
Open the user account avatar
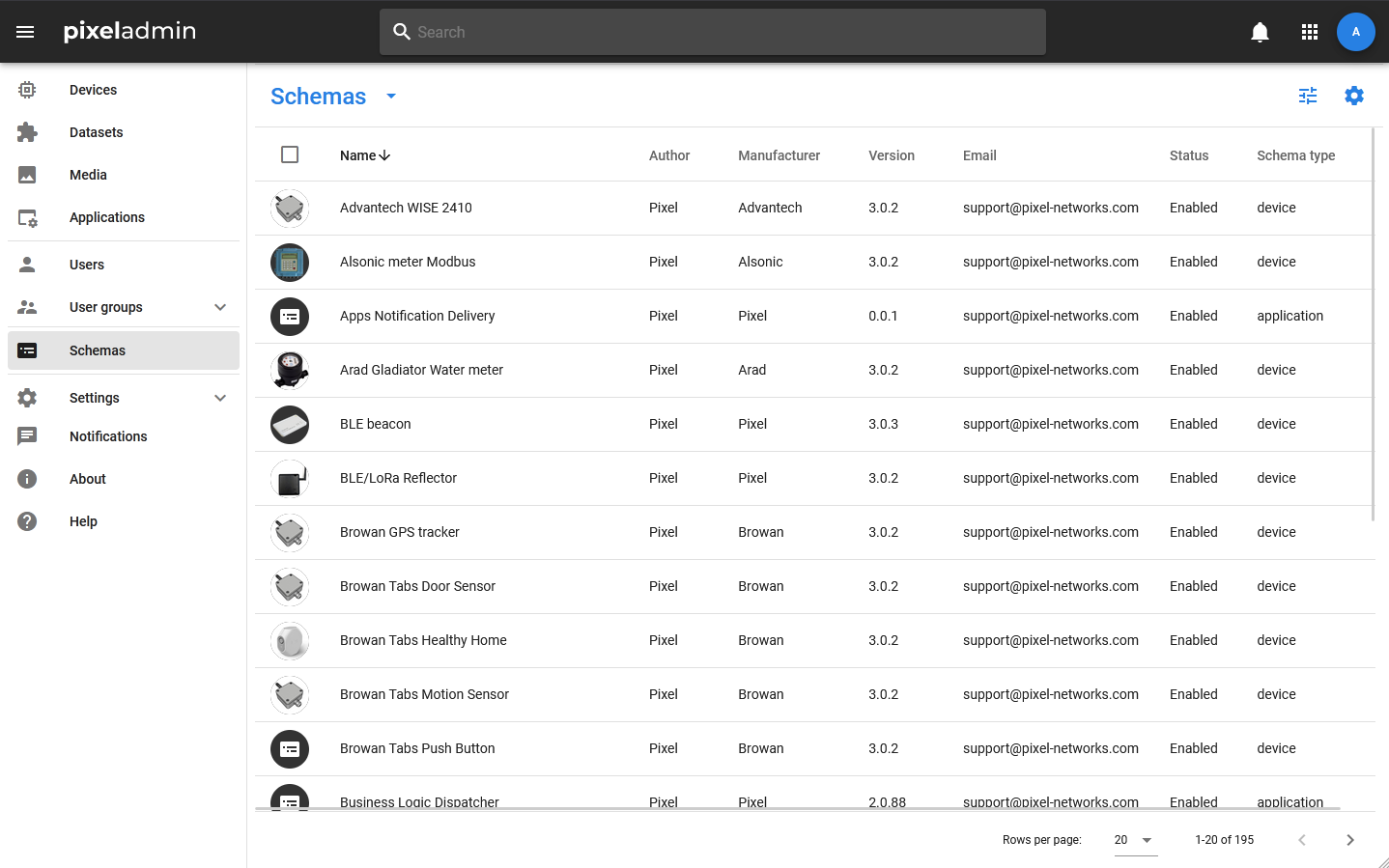coord(1355,32)
